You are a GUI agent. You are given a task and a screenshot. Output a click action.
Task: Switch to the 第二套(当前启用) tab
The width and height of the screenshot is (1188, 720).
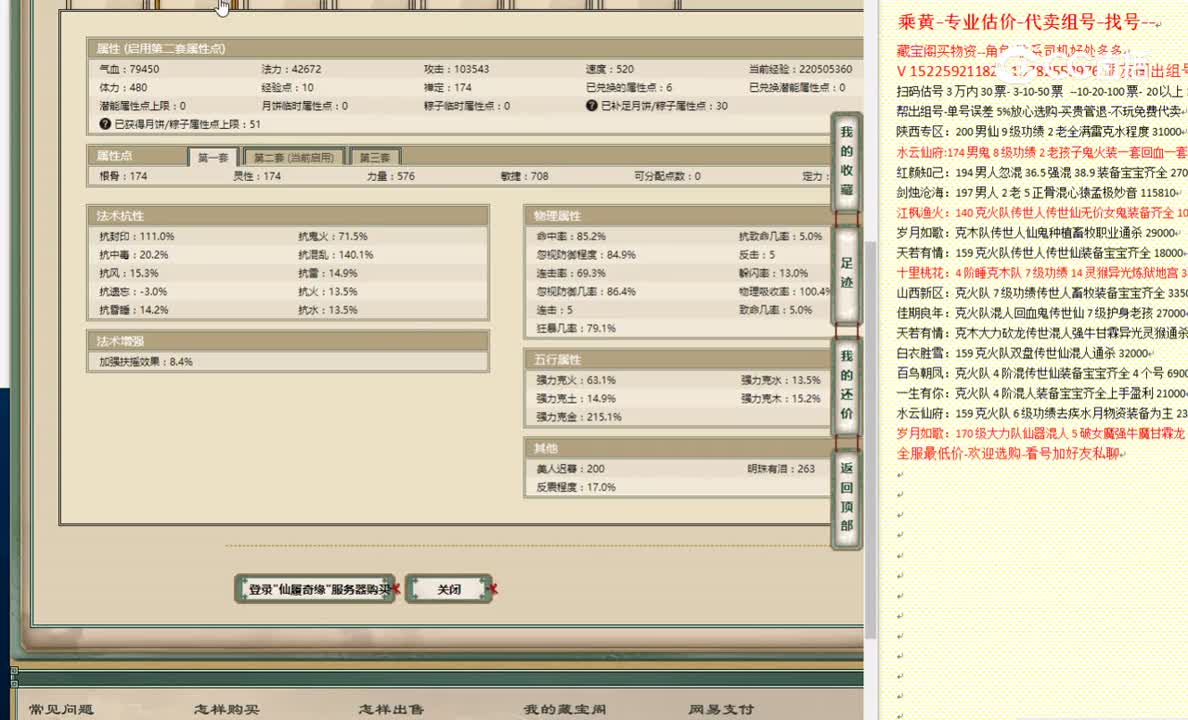point(294,158)
